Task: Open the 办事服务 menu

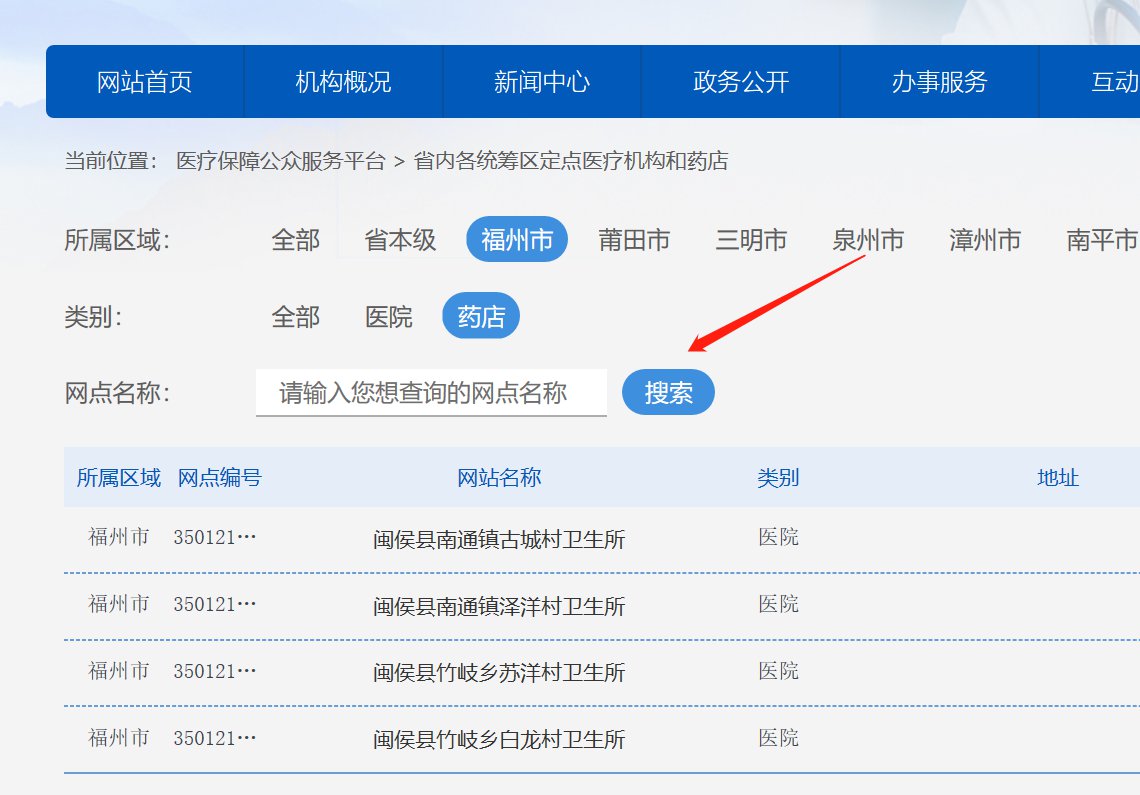Action: [x=939, y=82]
